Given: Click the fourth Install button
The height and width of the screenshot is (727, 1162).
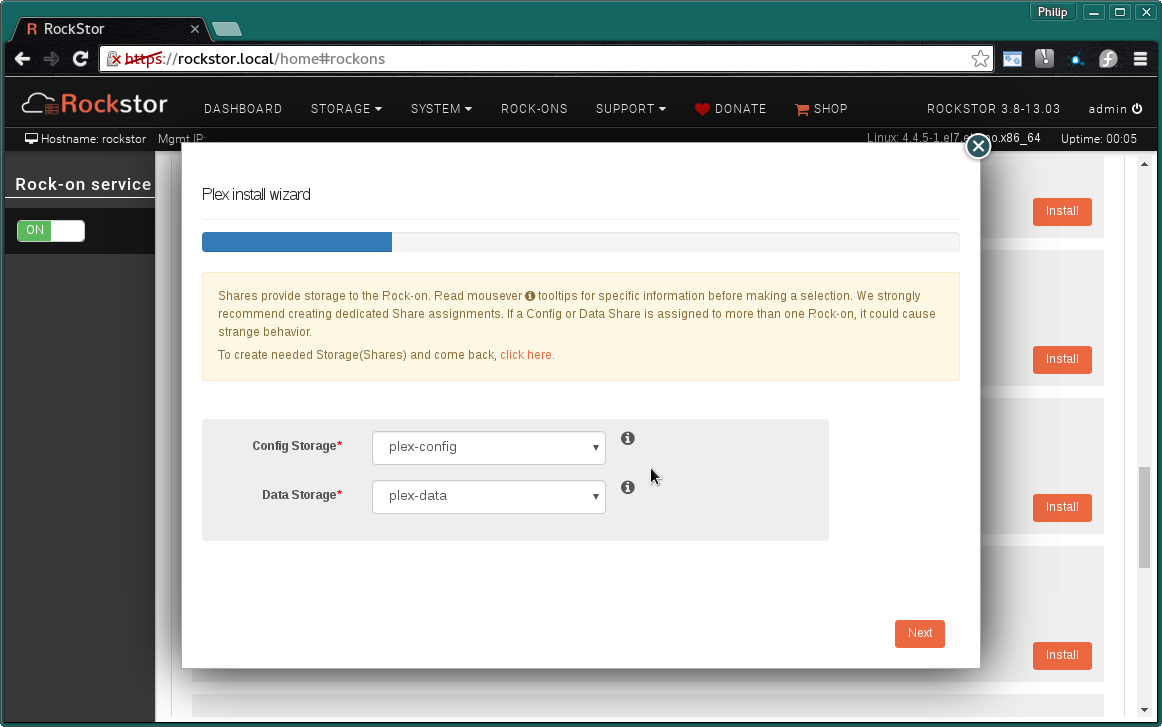Looking at the screenshot, I should click(1062, 655).
